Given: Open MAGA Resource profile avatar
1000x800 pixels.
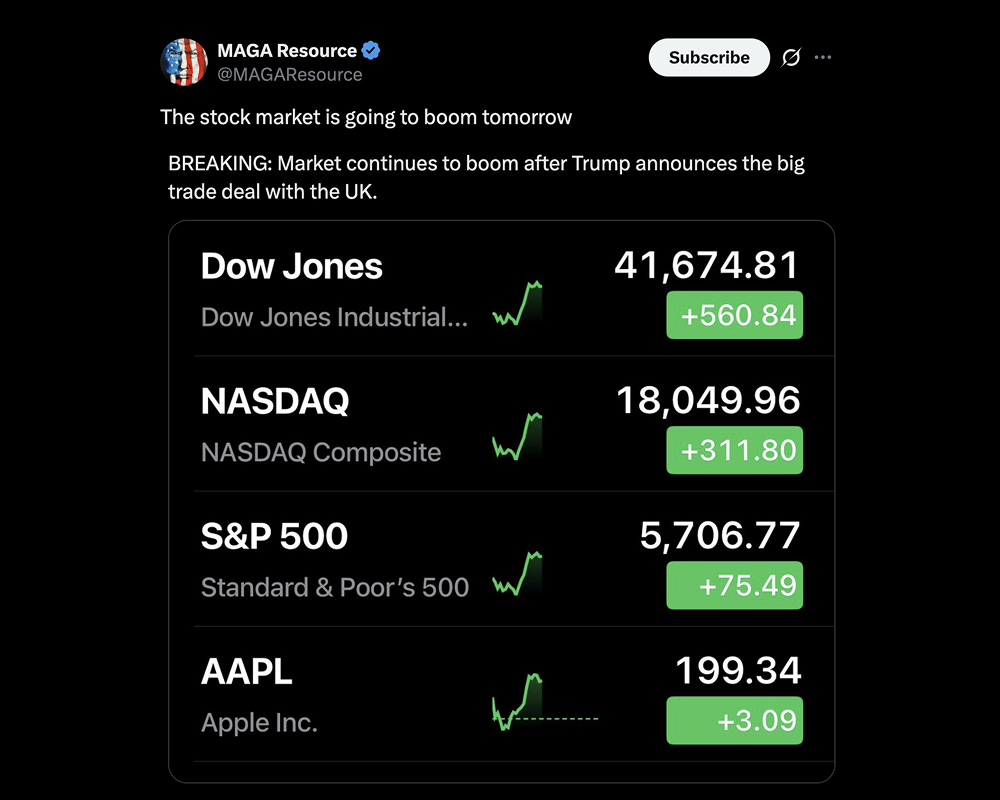Looking at the screenshot, I should [x=184, y=62].
